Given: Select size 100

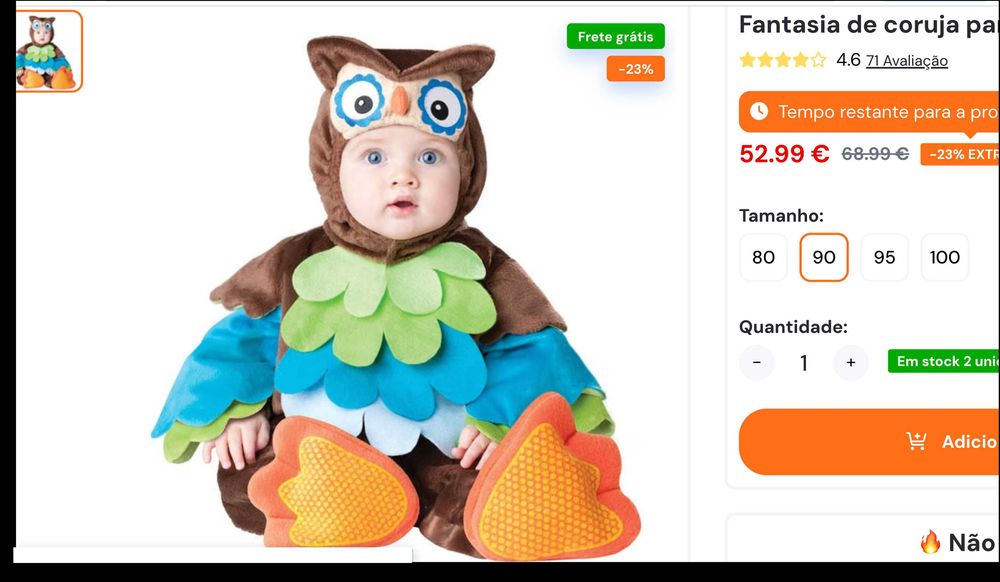Looking at the screenshot, I should (944, 257).
